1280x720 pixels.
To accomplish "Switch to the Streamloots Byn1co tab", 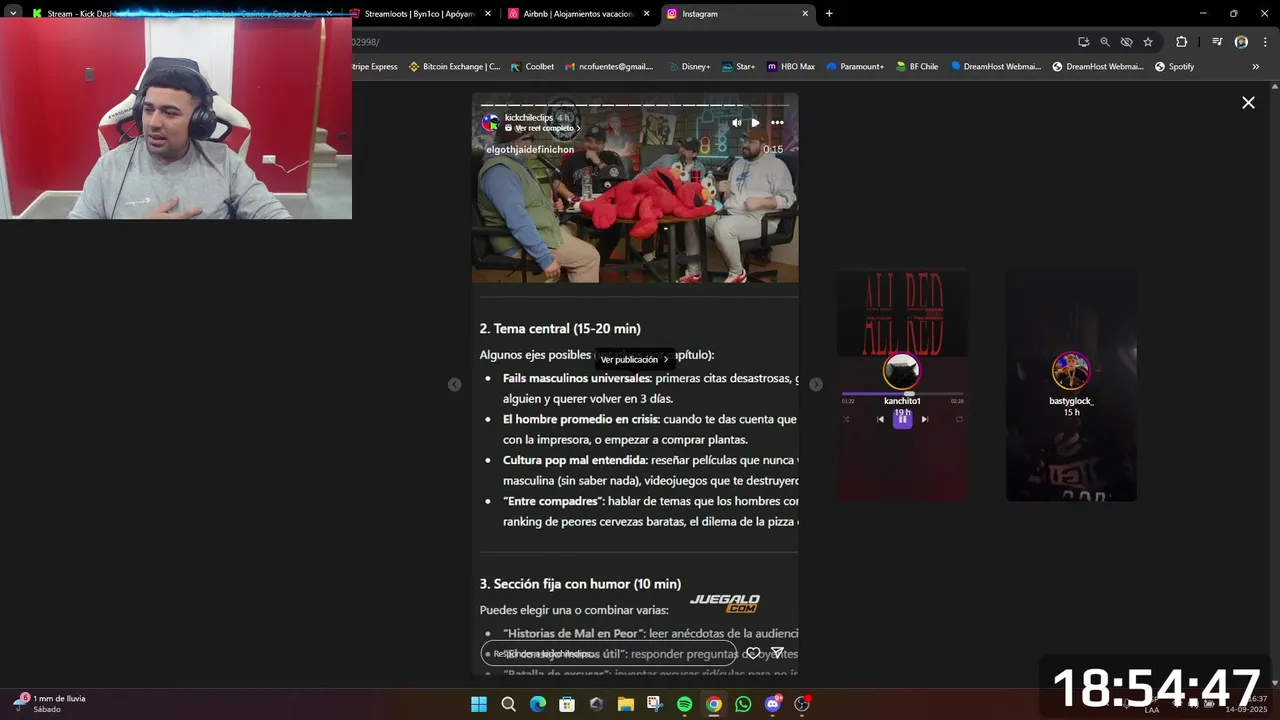I will [x=420, y=14].
